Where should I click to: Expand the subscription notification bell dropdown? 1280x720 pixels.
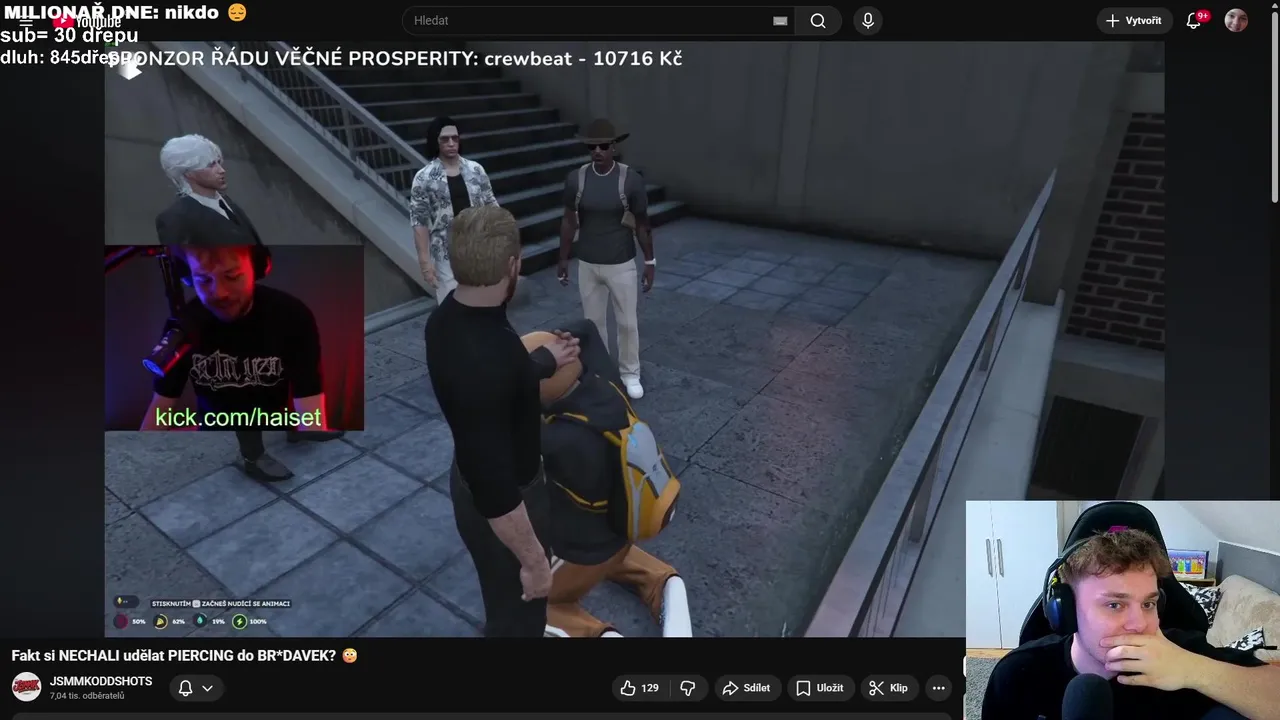(196, 688)
